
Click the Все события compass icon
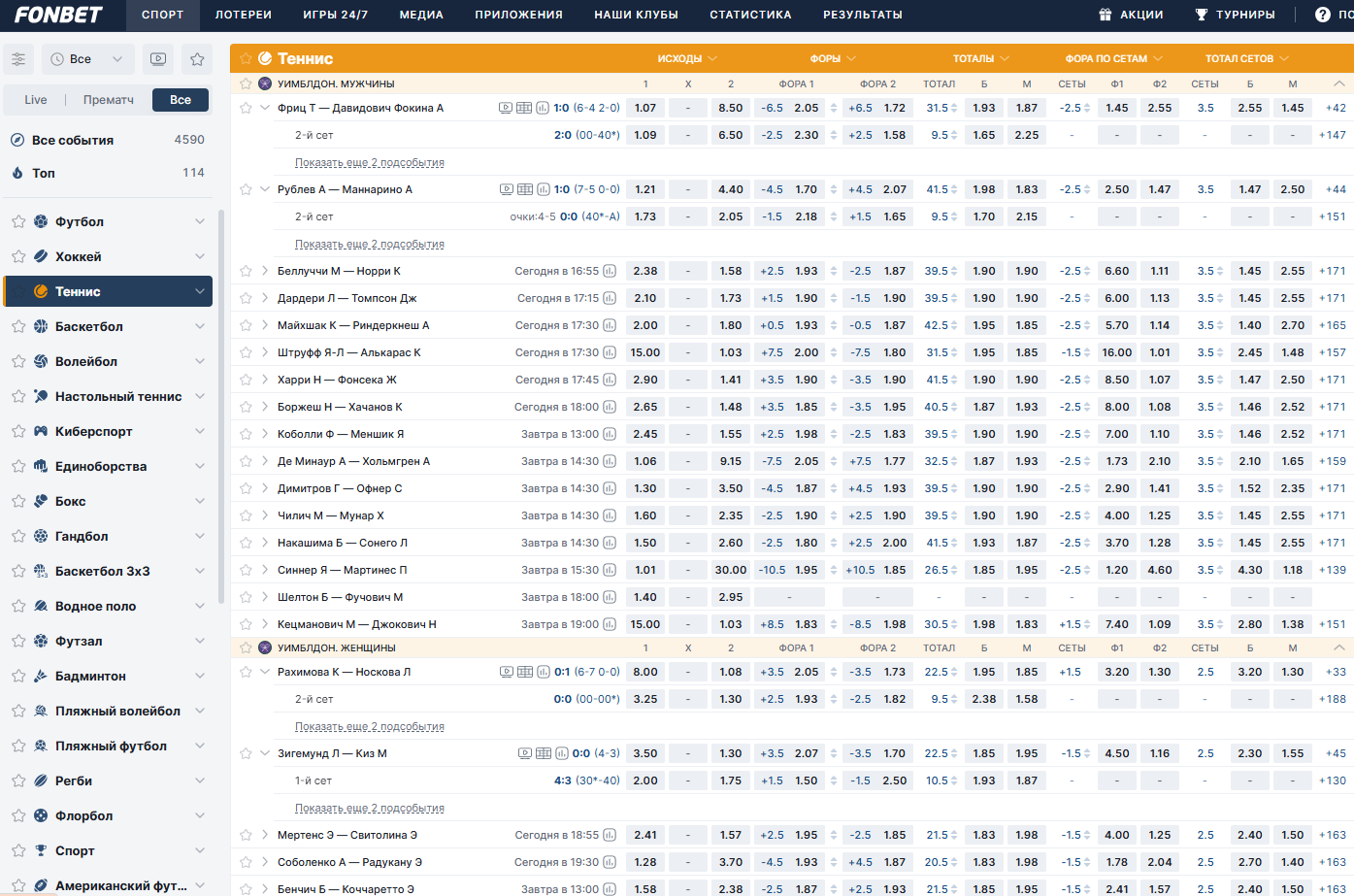(17, 140)
